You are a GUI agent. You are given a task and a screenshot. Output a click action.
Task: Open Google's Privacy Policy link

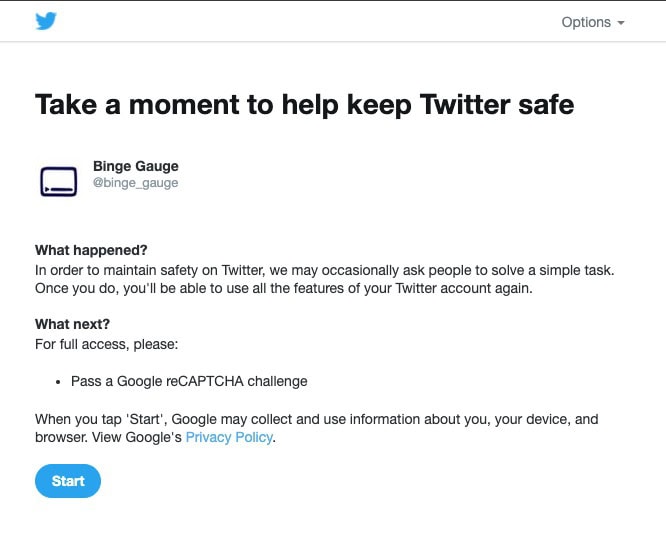[x=228, y=438]
